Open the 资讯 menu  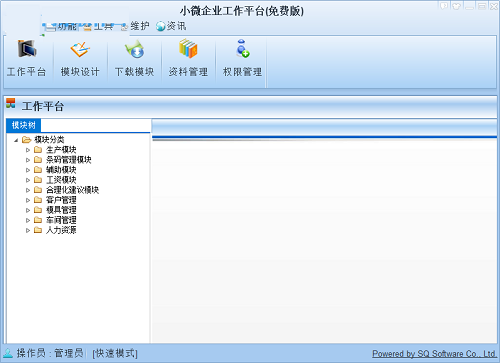click(x=171, y=26)
